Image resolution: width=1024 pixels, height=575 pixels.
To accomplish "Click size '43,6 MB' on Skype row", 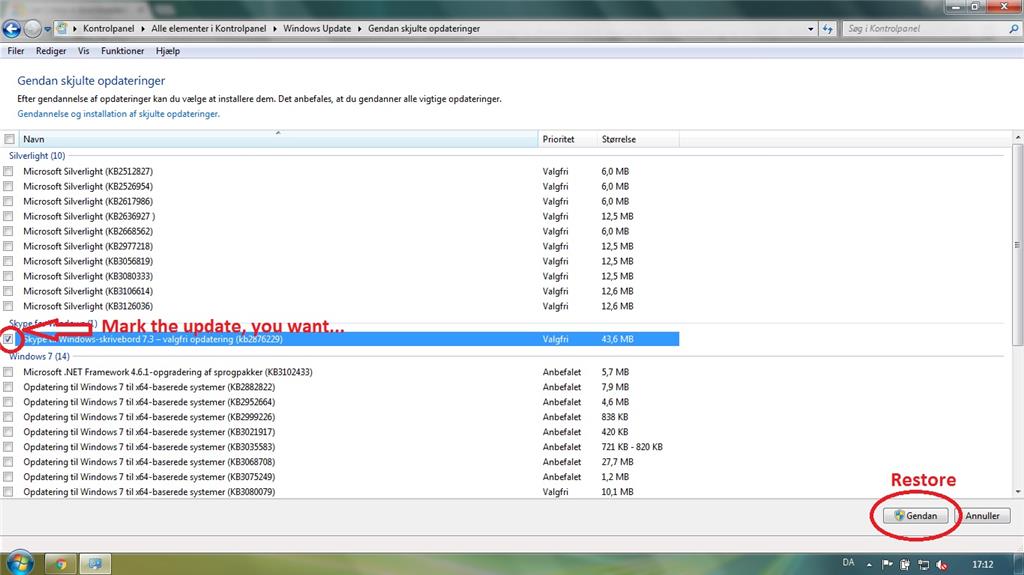I will [x=616, y=339].
